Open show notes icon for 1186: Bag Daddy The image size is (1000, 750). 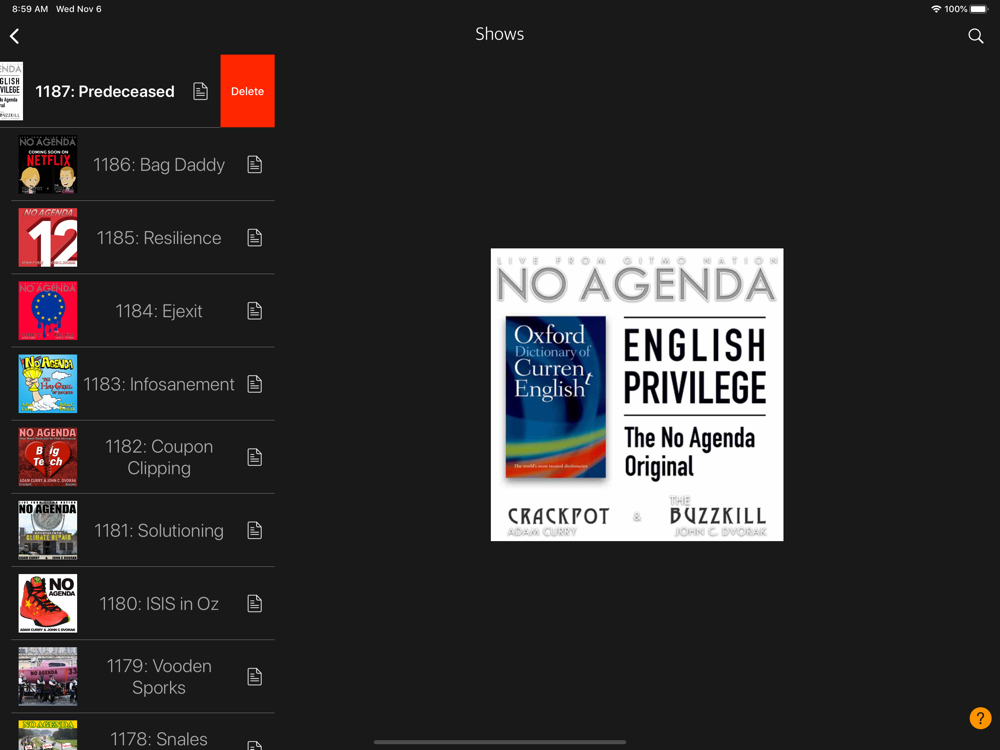(254, 165)
